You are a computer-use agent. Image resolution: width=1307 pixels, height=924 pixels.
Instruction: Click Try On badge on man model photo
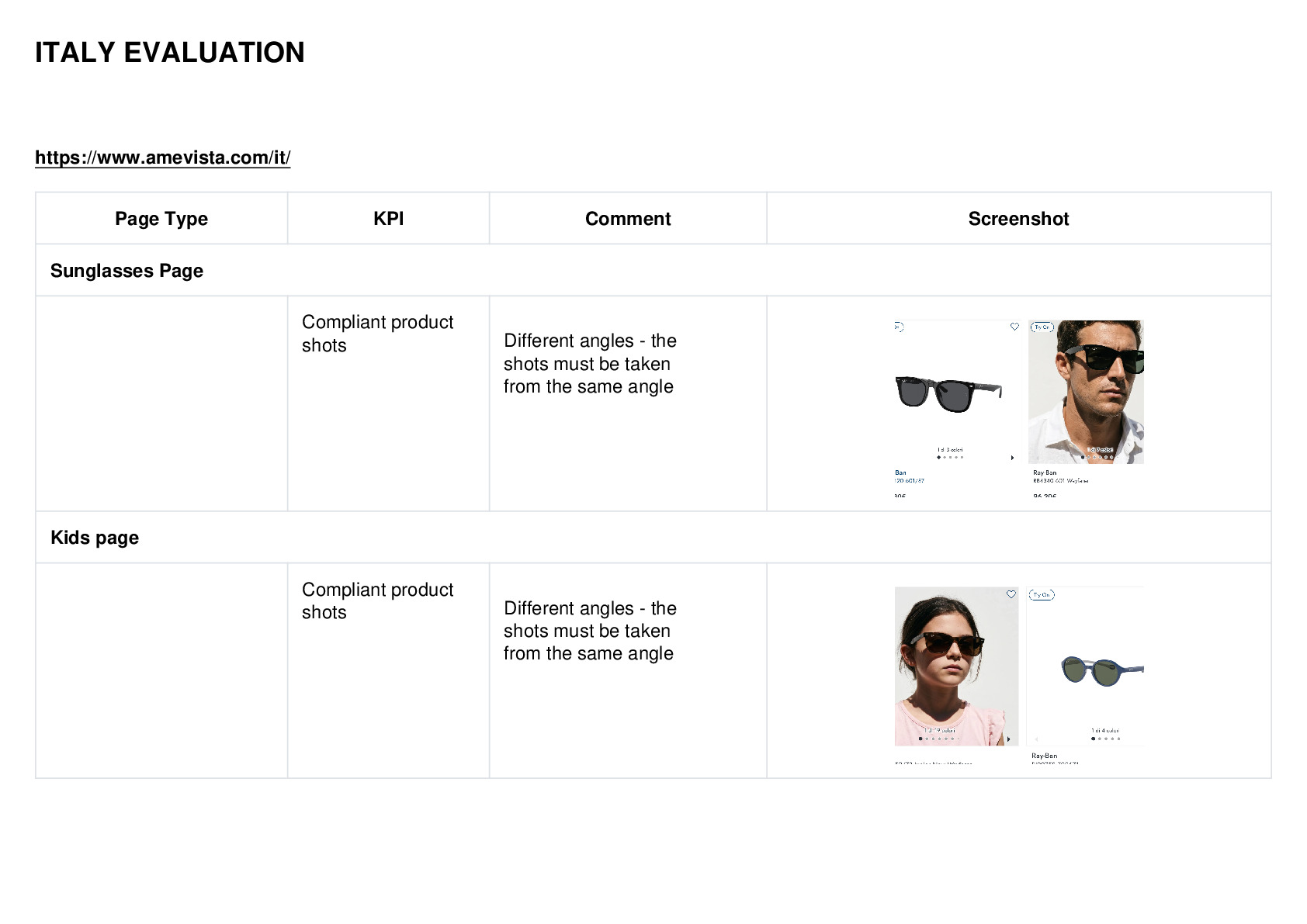(1041, 327)
